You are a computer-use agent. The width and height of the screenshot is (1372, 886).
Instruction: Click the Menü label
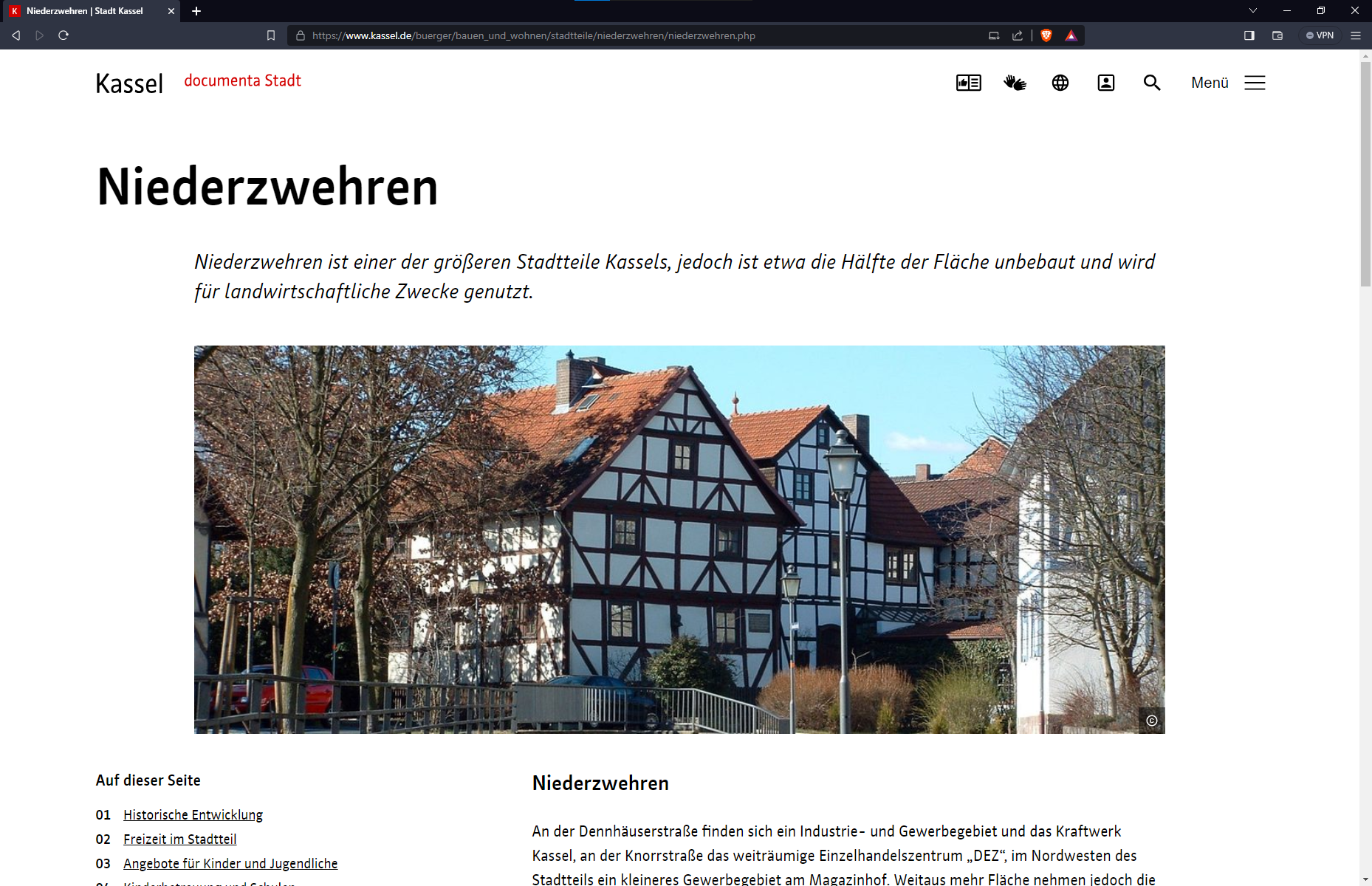point(1209,83)
